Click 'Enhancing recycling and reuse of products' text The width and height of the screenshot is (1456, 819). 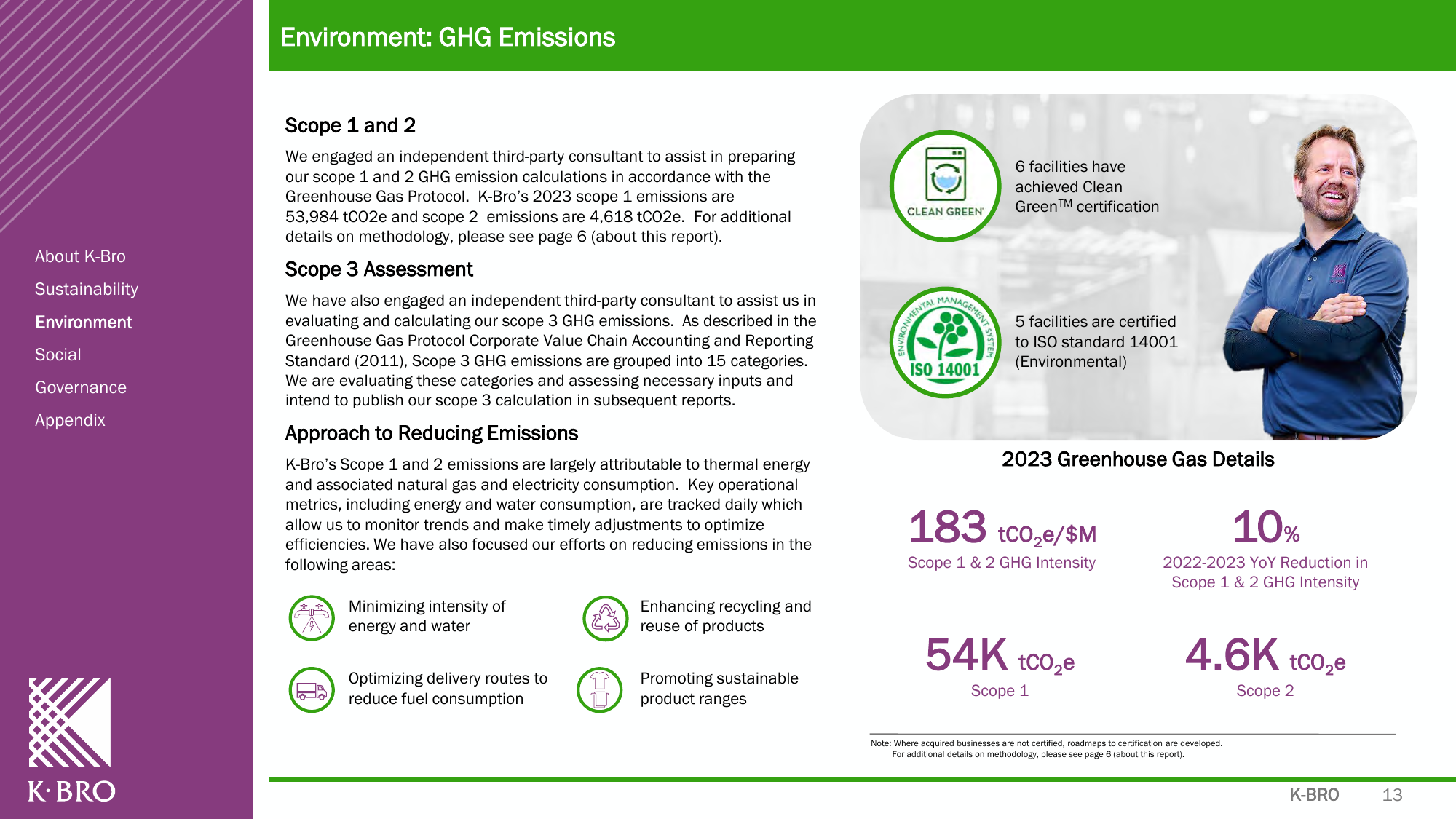725,616
